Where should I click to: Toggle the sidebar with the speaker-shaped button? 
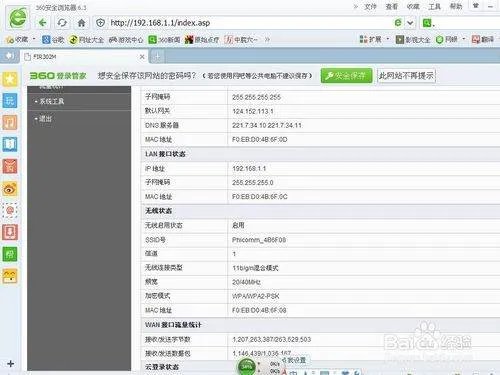[10, 55]
